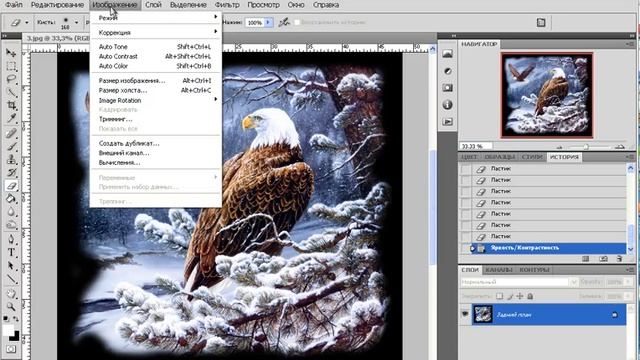This screenshot has width=640, height=360.
Task: Select the Lasso tool
Action: tap(11, 79)
